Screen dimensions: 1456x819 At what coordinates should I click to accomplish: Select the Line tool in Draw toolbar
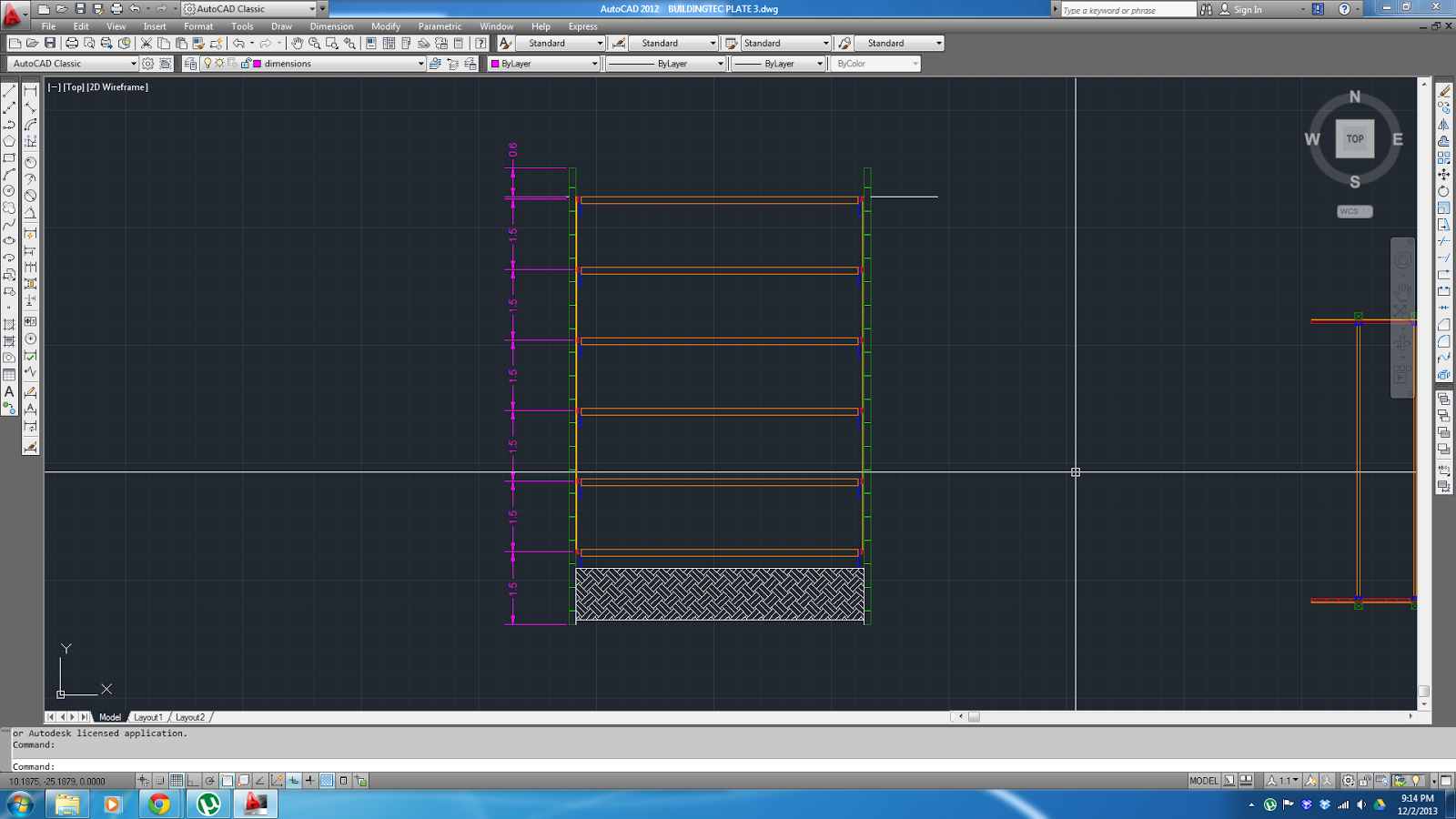click(x=11, y=91)
